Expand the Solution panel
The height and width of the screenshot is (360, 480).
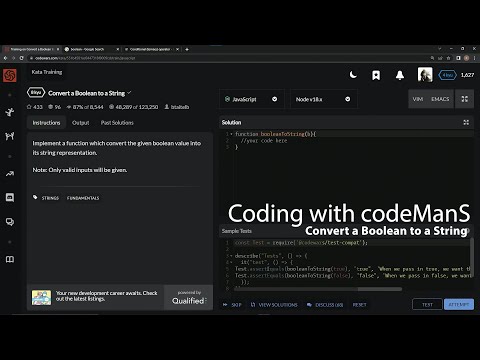click(x=466, y=122)
